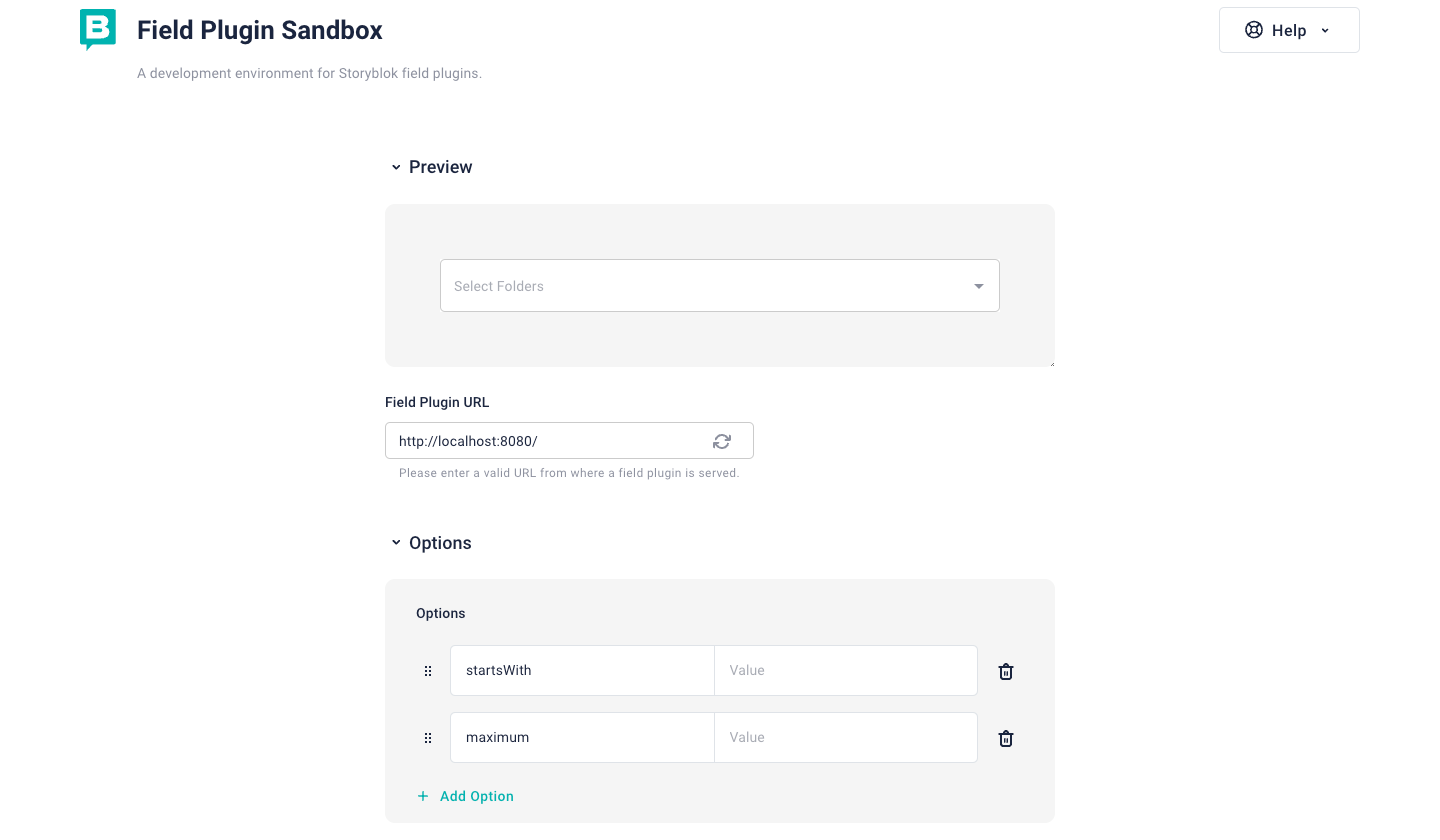
Task: Delete the maximum option row
Action: (x=1006, y=738)
